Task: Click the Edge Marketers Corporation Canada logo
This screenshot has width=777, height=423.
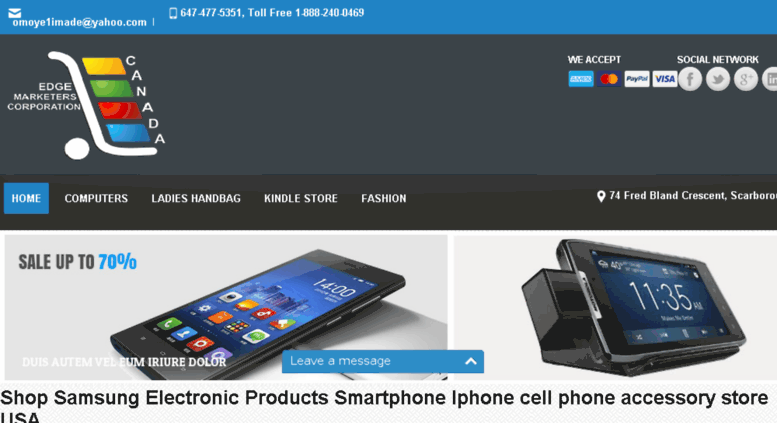Action: point(86,105)
